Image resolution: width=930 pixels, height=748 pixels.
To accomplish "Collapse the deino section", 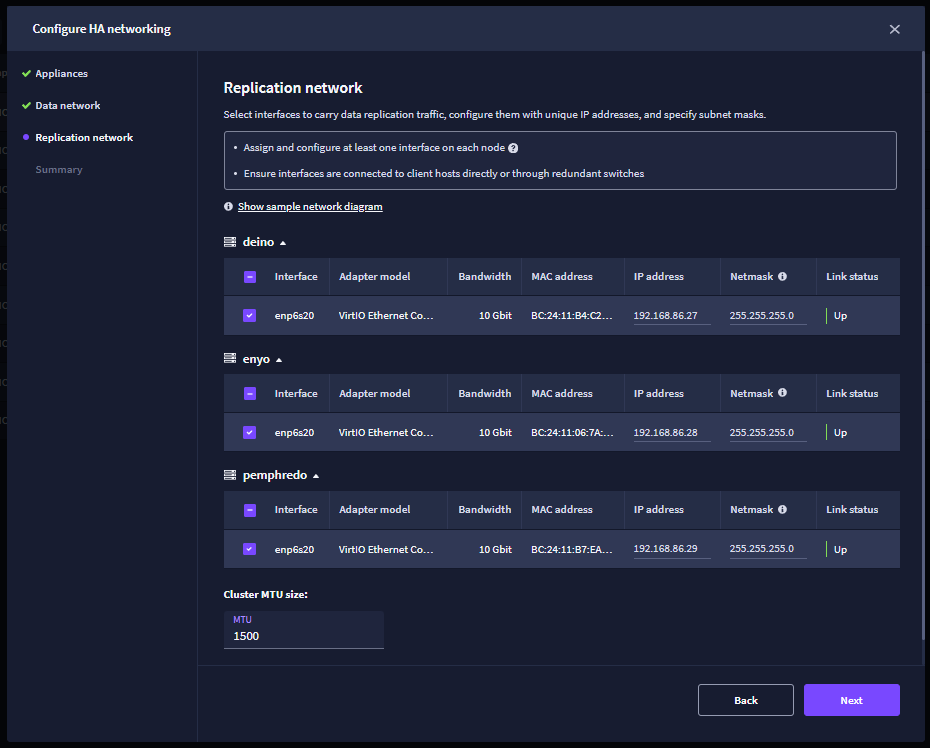I will pyautogui.click(x=283, y=243).
